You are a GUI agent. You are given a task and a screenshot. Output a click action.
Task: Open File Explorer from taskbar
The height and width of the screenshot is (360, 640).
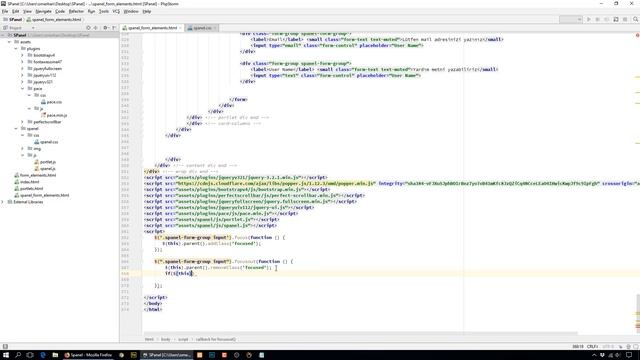(55, 355)
